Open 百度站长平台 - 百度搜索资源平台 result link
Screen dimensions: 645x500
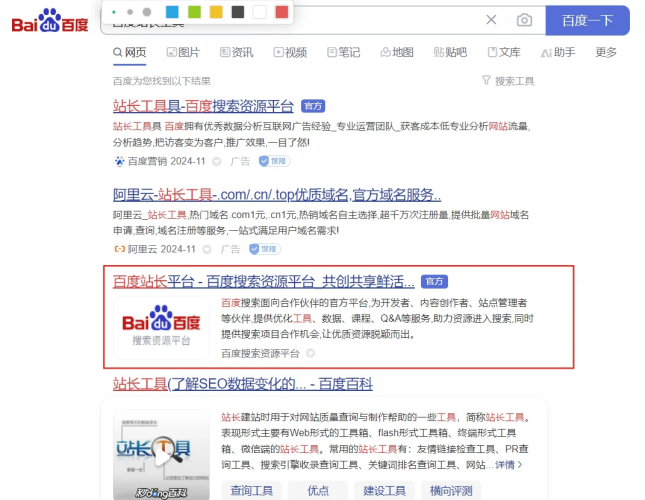pos(264,282)
